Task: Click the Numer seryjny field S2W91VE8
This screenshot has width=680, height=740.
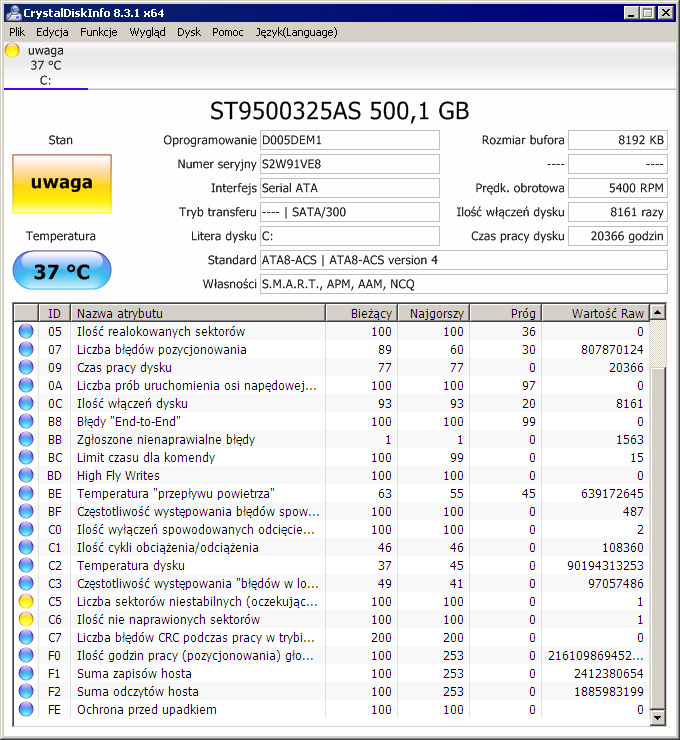Action: [x=350, y=164]
